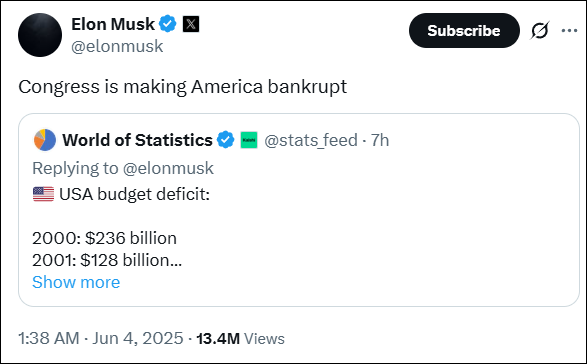Open the @elonmusk handle link
Screen dimensions: 587x364
[x=117, y=46]
